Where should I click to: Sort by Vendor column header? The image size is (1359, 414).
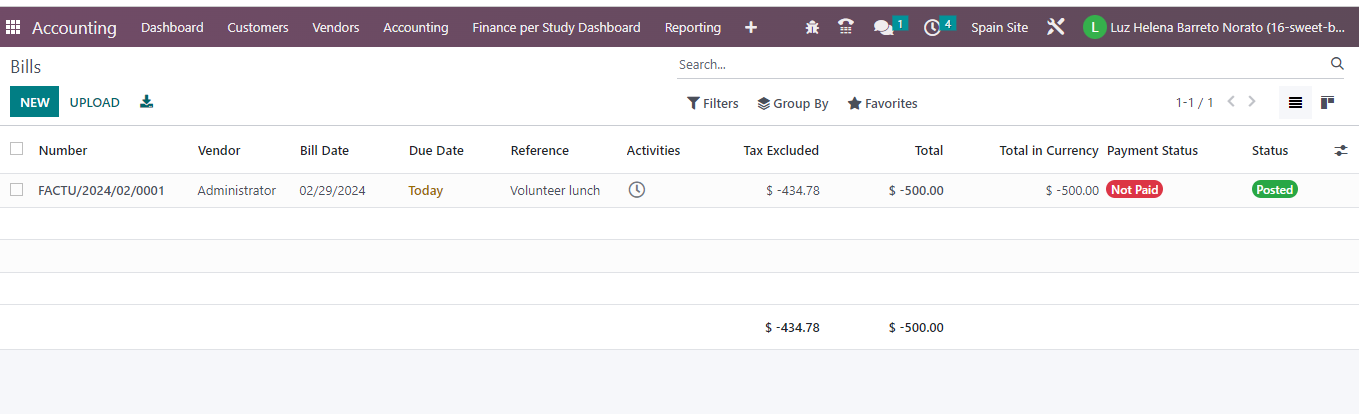(219, 151)
